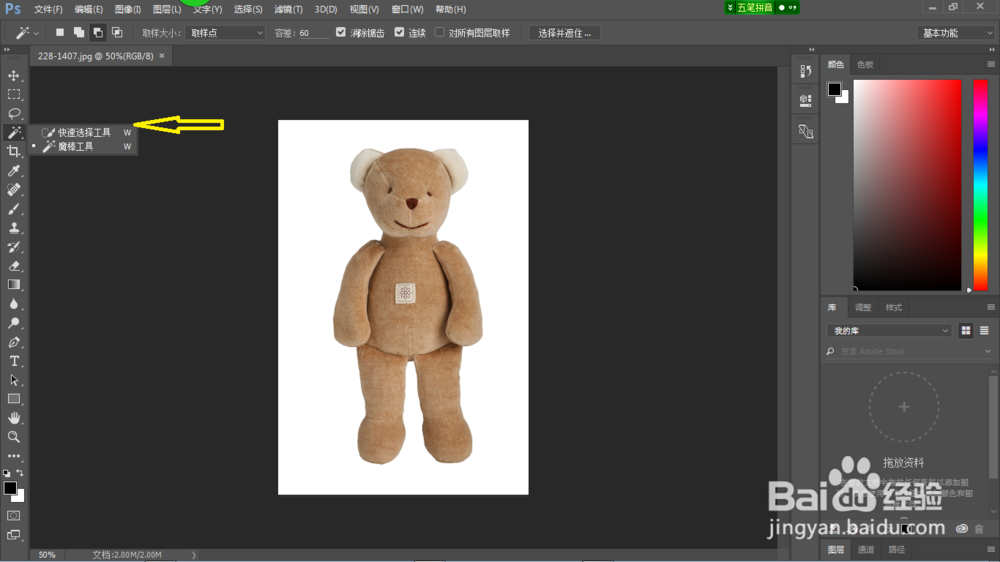Expand the Adobe Stock search options arrow

click(x=988, y=351)
